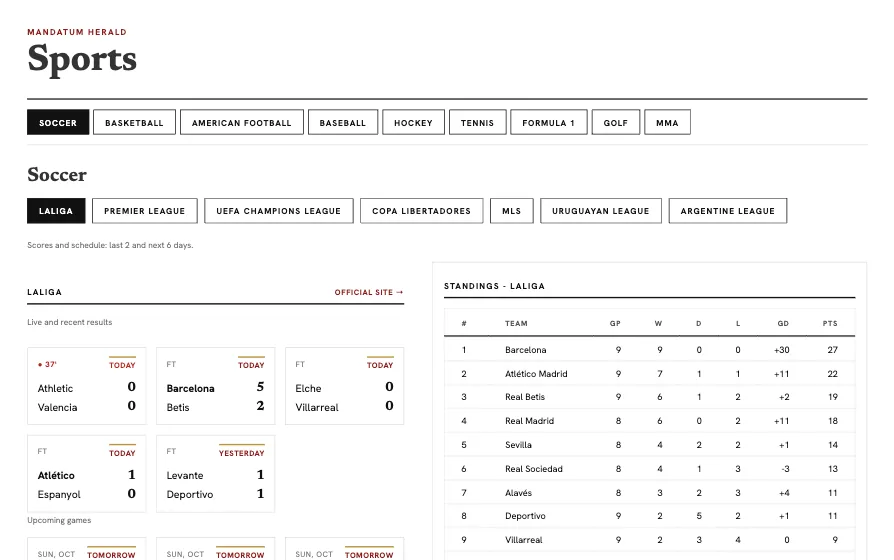Click Barcelona's +30 goal difference

coord(782,350)
